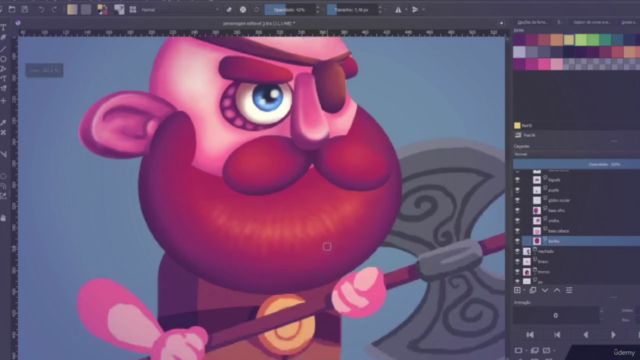The height and width of the screenshot is (360, 640).
Task: Open the brush editor settings icon
Action: (119, 9)
